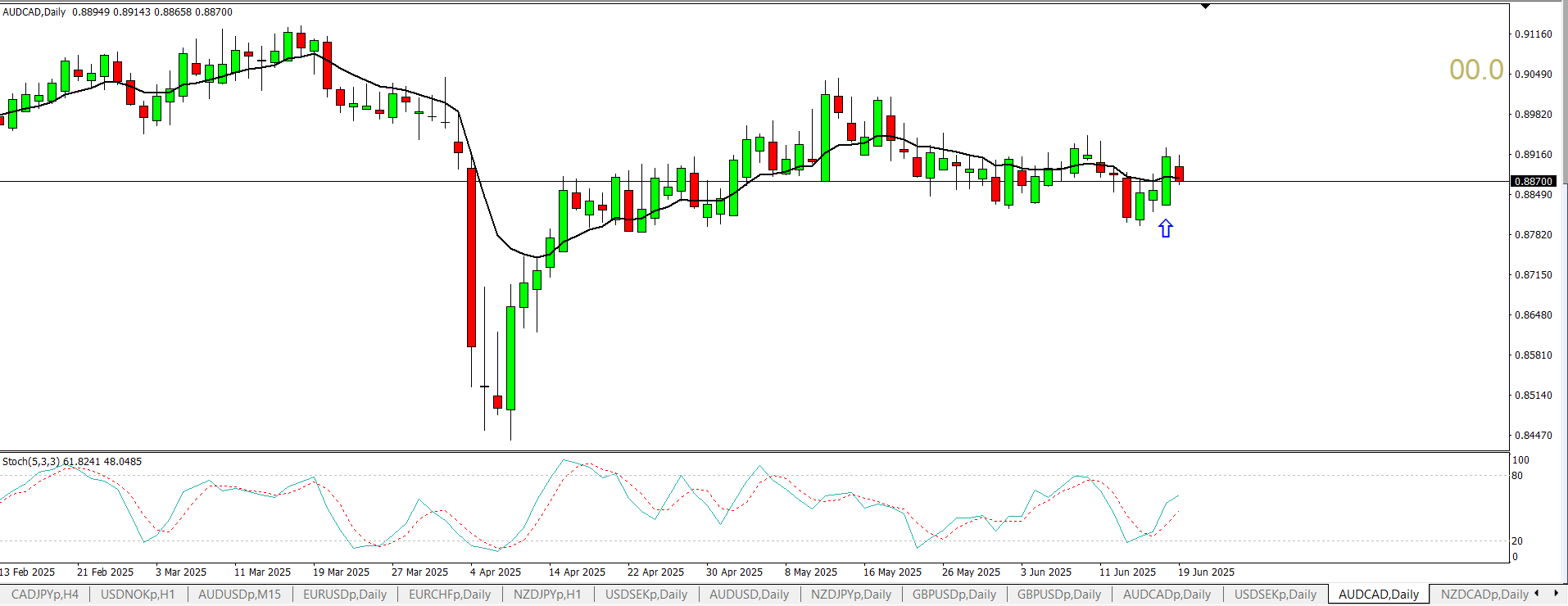Select the NZDJPYp,H1 tab
This screenshot has height=606, width=1568.
click(547, 595)
